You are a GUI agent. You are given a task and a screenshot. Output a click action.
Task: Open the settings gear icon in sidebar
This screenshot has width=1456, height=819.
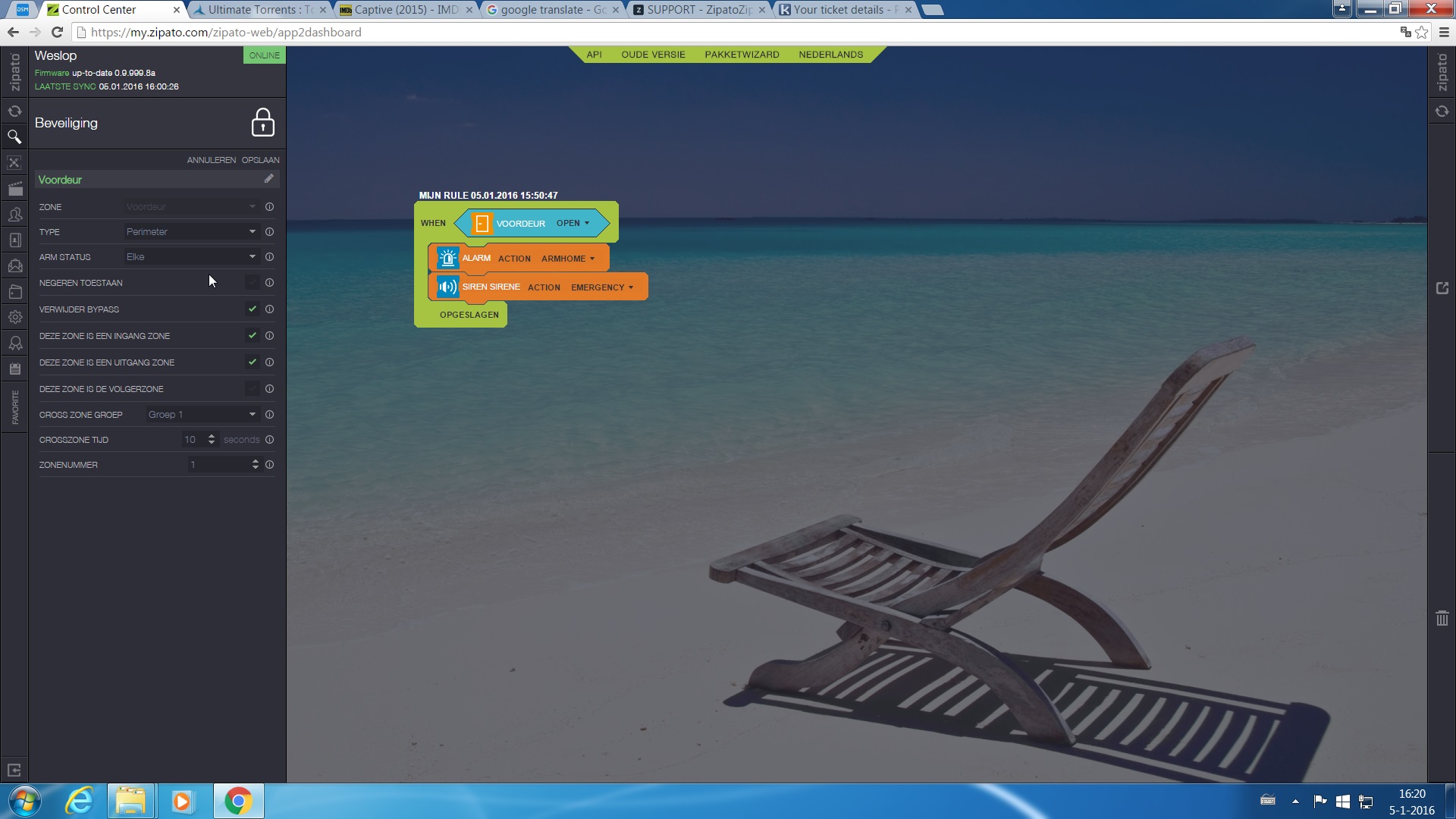[x=14, y=318]
